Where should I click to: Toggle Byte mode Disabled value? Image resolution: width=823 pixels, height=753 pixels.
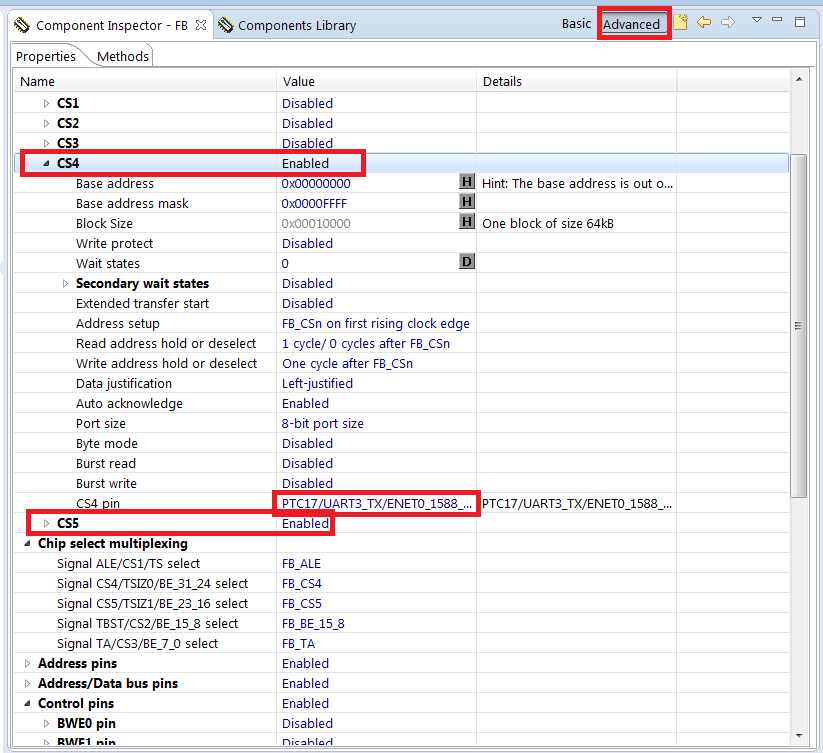coord(307,443)
